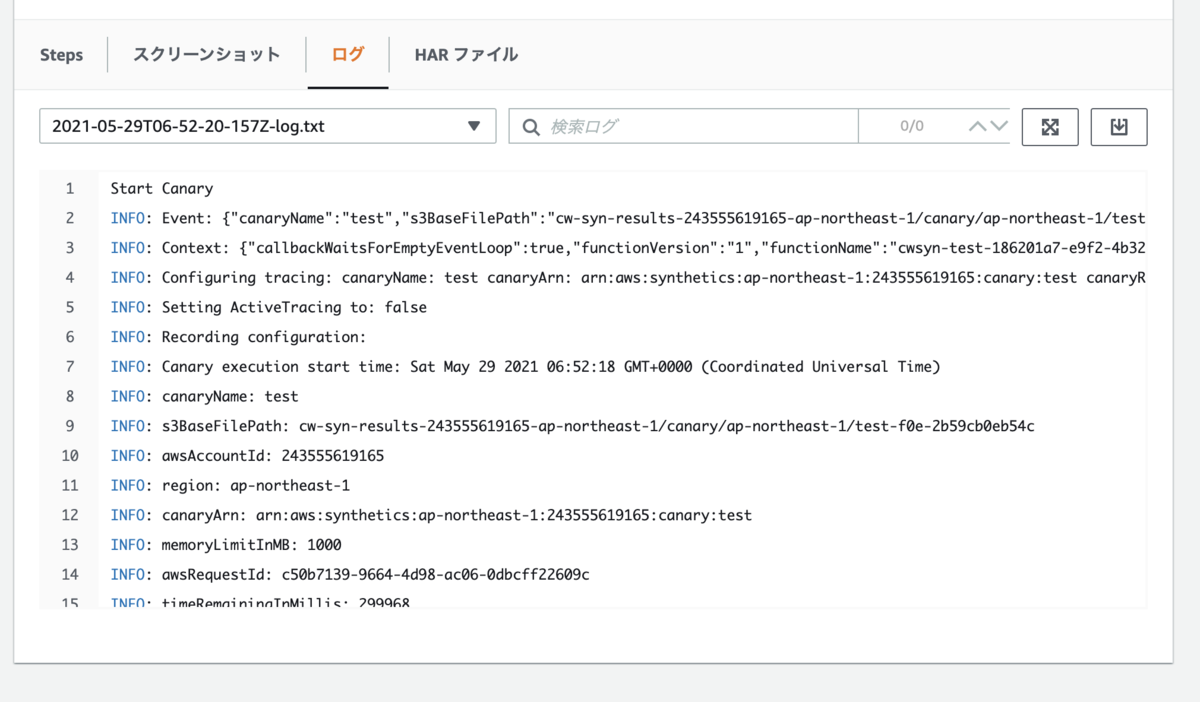The image size is (1200, 702).
Task: Select the 'Recording configuration:' log line
Action: 239,337
